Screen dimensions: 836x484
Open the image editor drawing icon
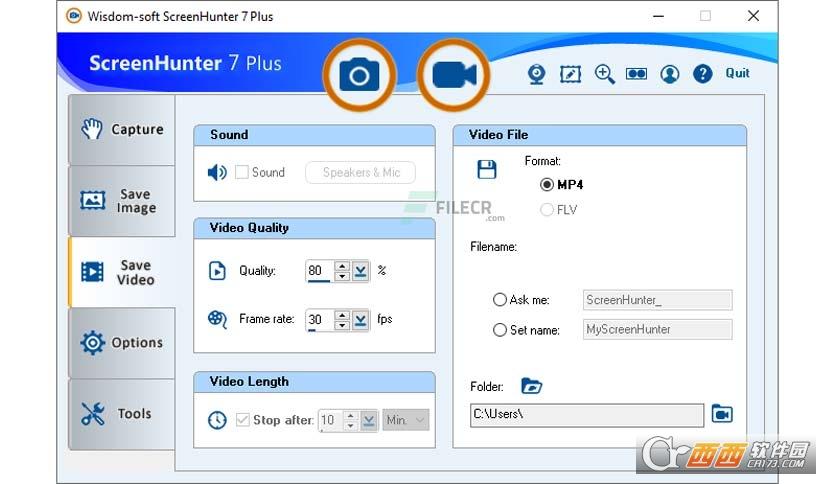[x=570, y=74]
